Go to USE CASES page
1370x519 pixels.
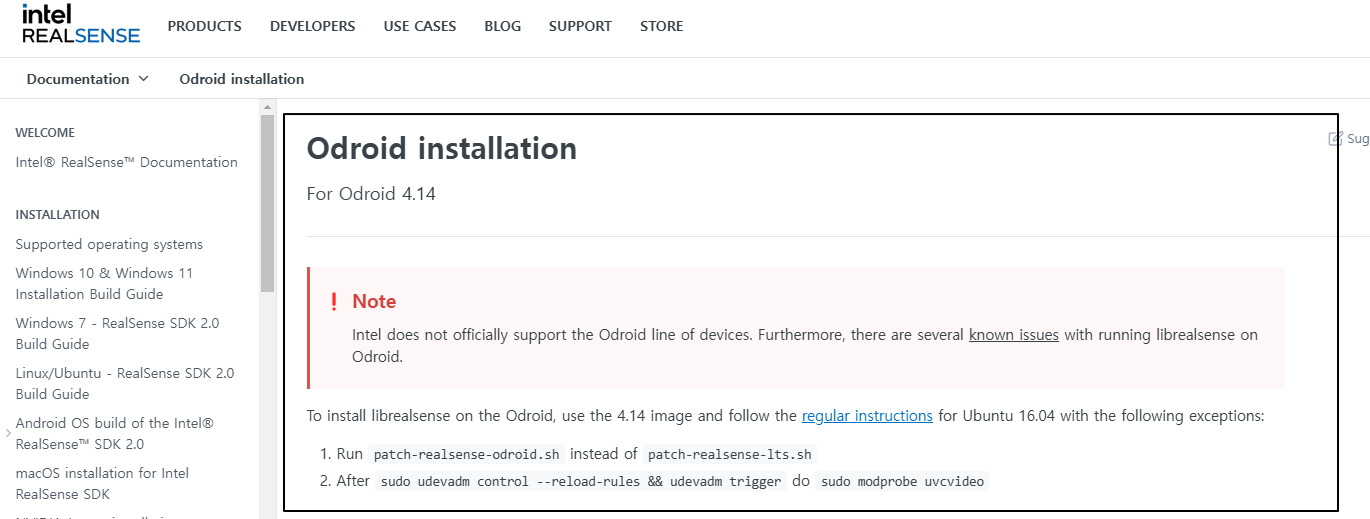(x=420, y=26)
